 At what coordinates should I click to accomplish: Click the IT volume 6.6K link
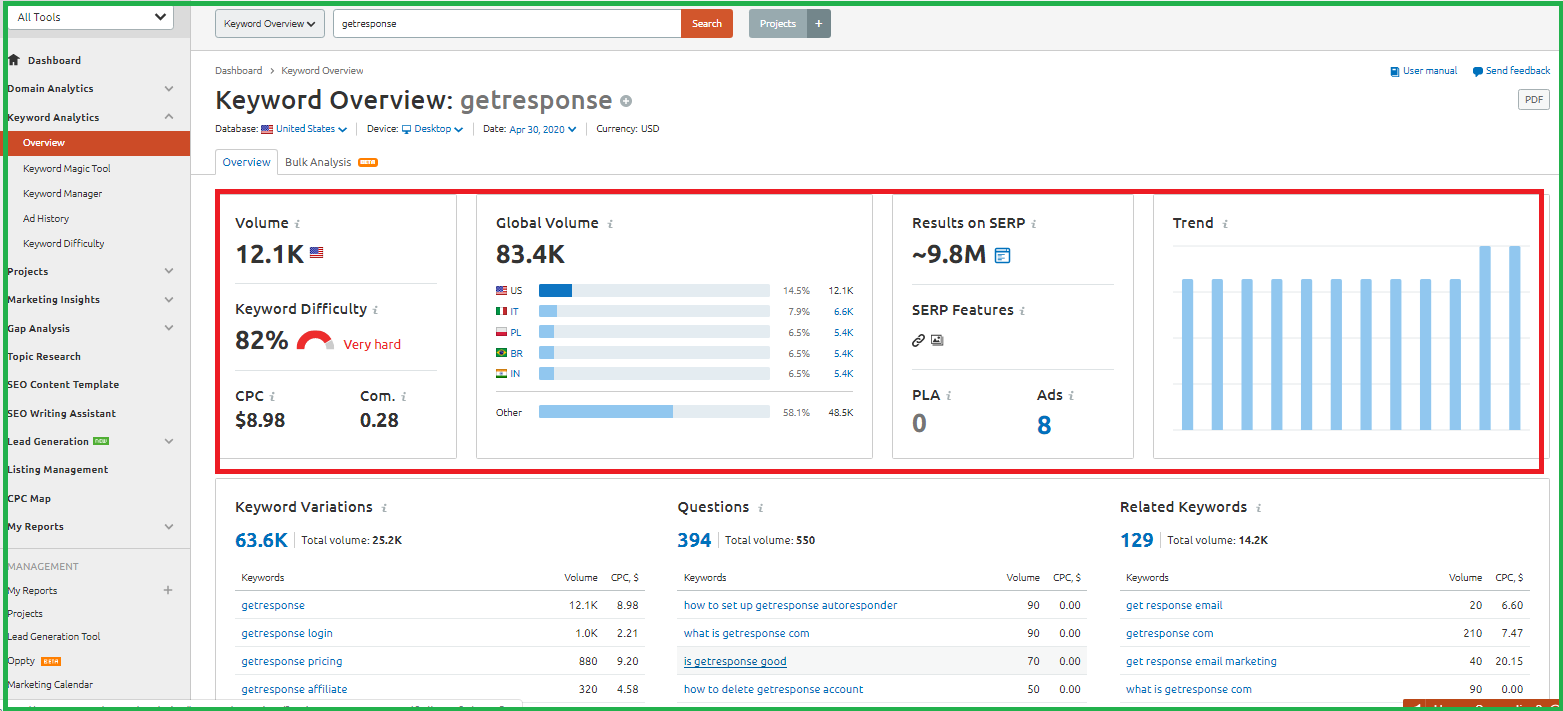[x=843, y=311]
